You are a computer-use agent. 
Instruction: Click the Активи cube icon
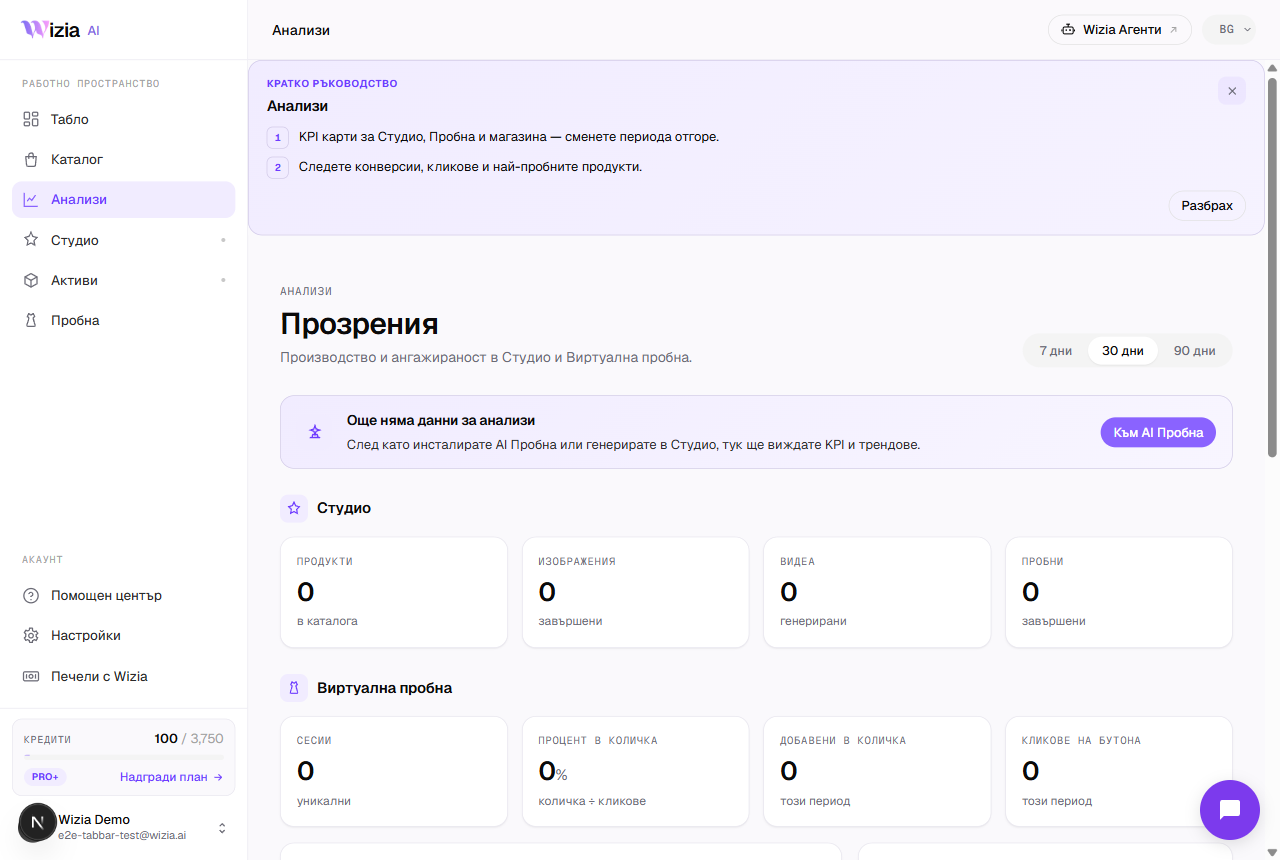click(x=31, y=280)
